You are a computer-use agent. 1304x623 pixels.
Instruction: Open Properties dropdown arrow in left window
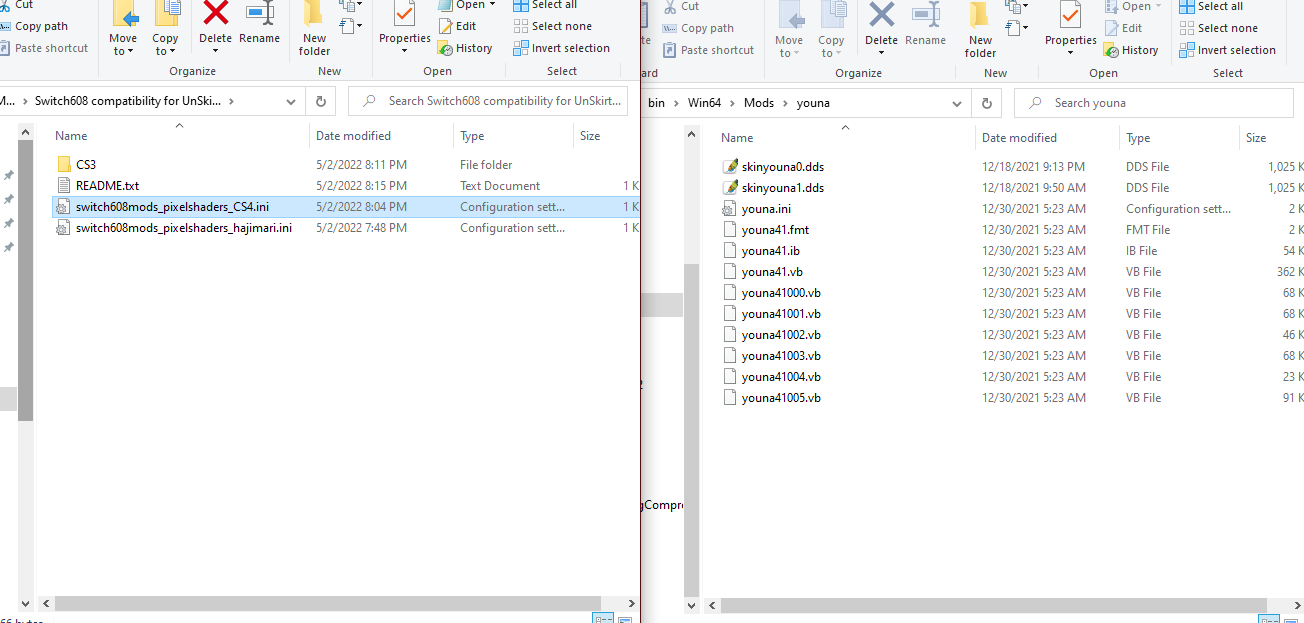point(404,51)
